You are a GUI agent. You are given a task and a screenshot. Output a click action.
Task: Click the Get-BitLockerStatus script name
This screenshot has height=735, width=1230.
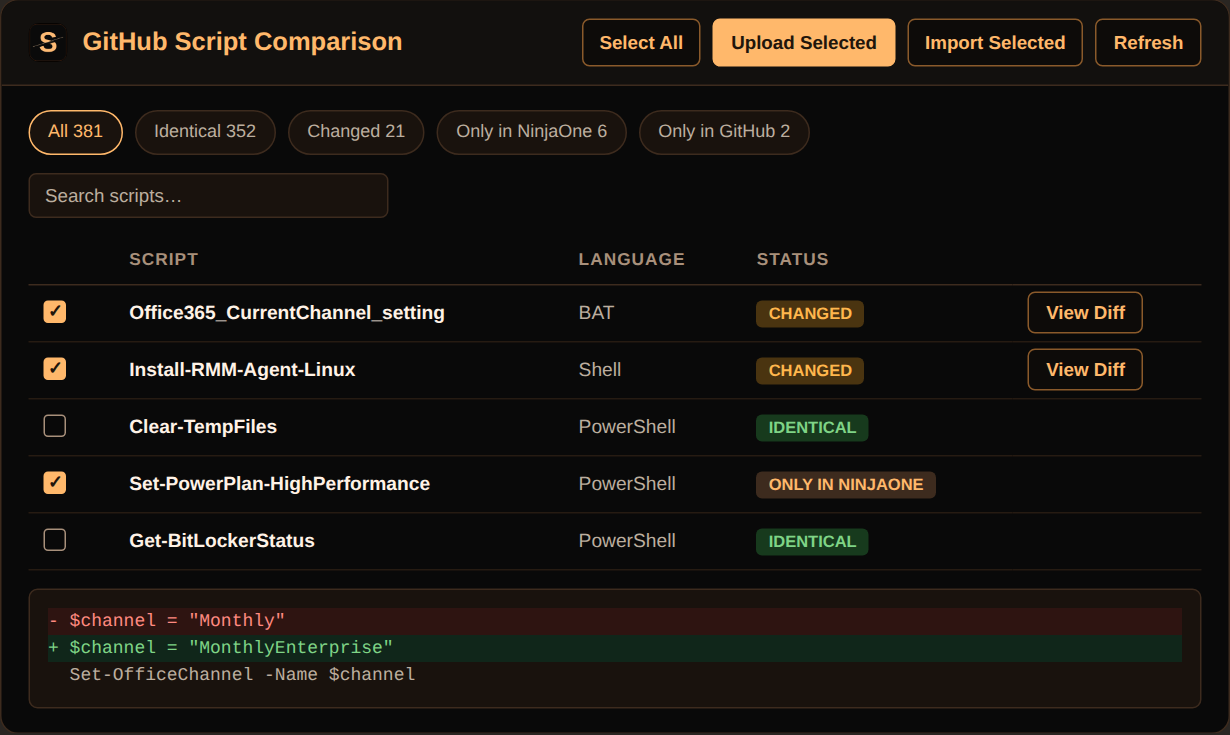pos(222,541)
